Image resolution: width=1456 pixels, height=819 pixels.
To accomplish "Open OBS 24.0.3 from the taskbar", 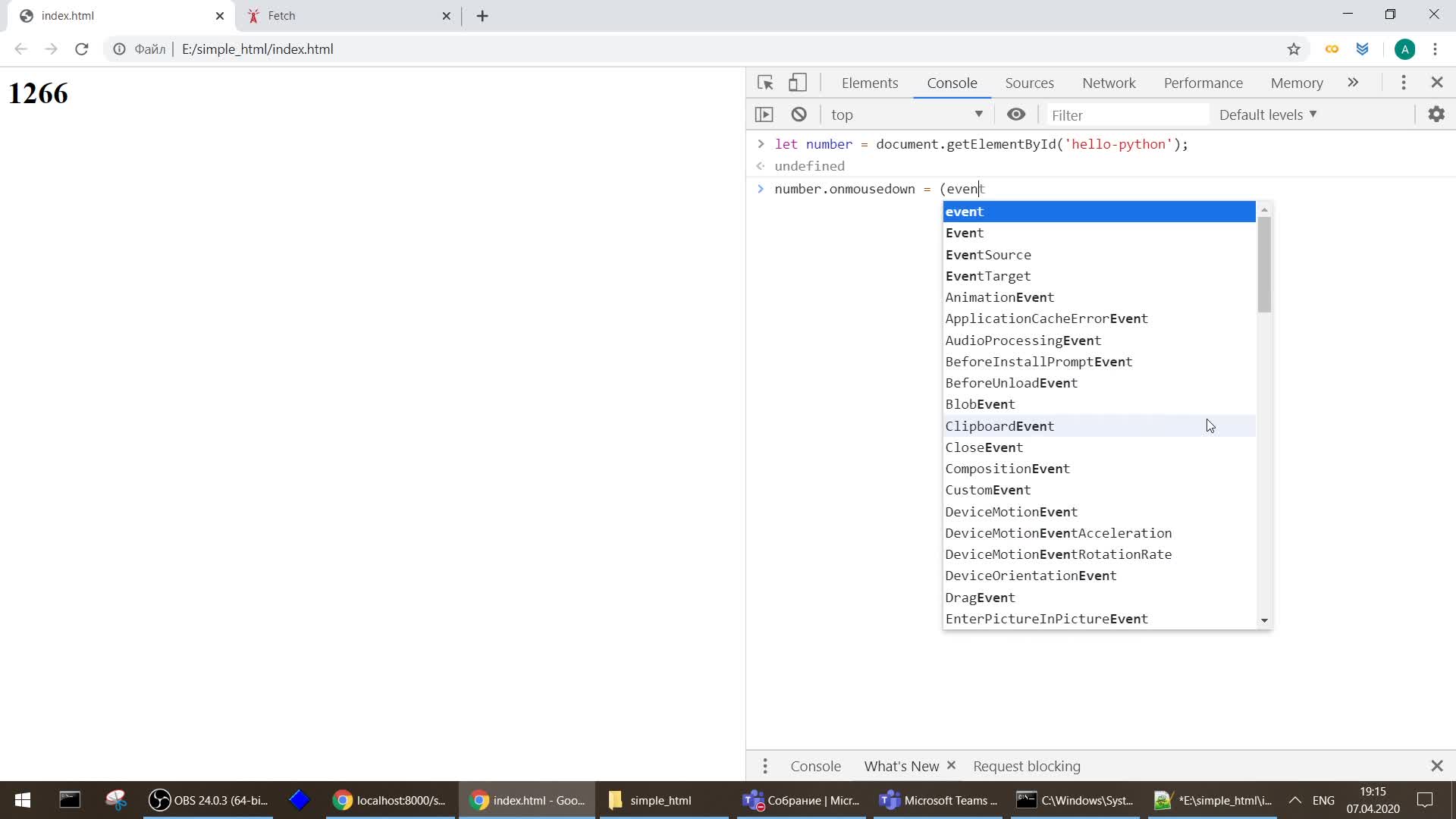I will (x=209, y=800).
